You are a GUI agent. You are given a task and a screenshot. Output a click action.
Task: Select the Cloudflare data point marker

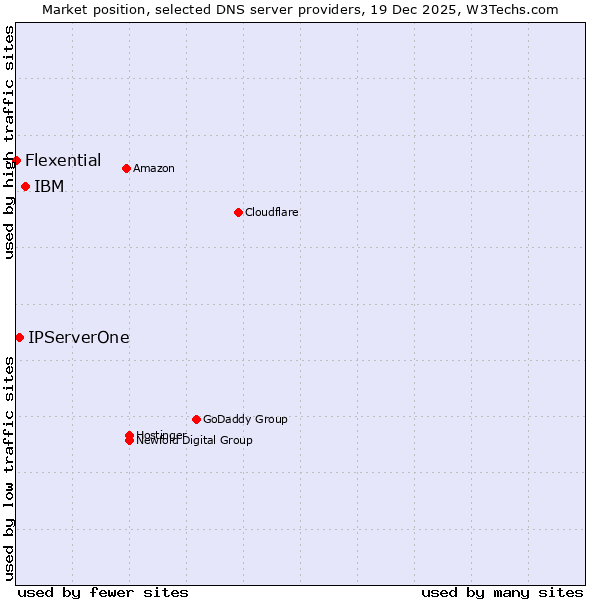[x=238, y=212]
